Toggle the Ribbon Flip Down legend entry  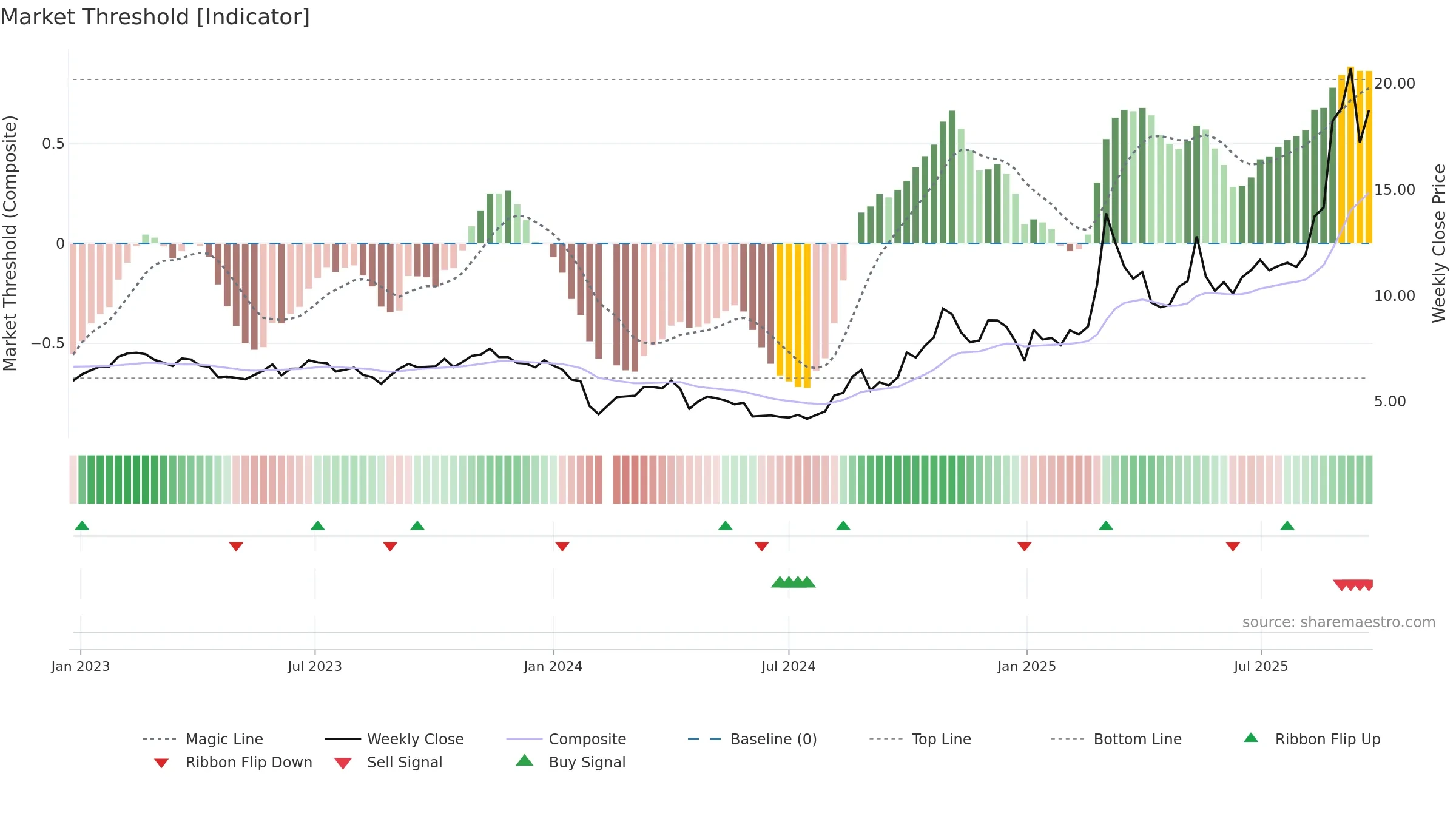tap(234, 762)
